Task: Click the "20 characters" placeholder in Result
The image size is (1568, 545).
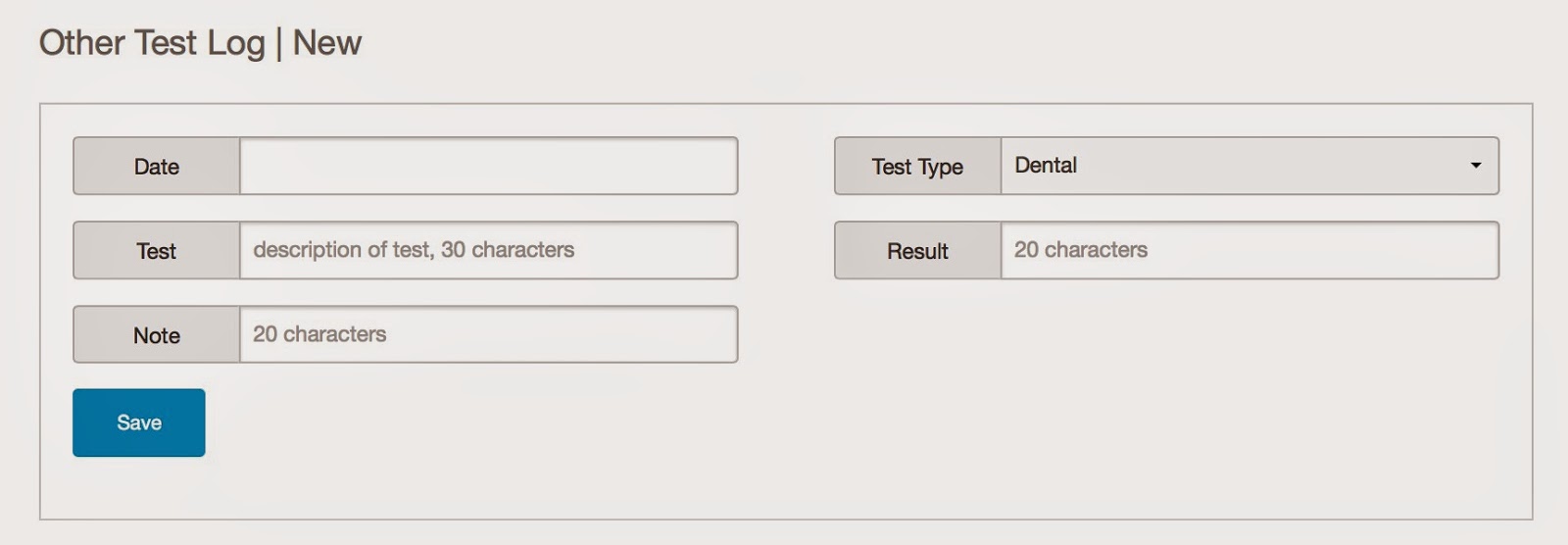Action: [1081, 250]
